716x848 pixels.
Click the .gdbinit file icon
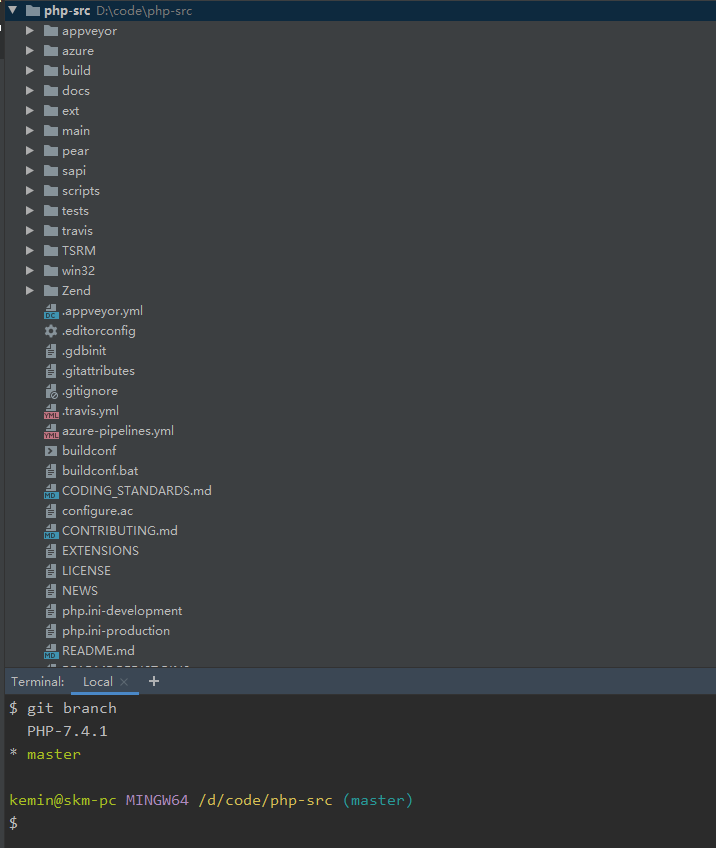pos(51,352)
